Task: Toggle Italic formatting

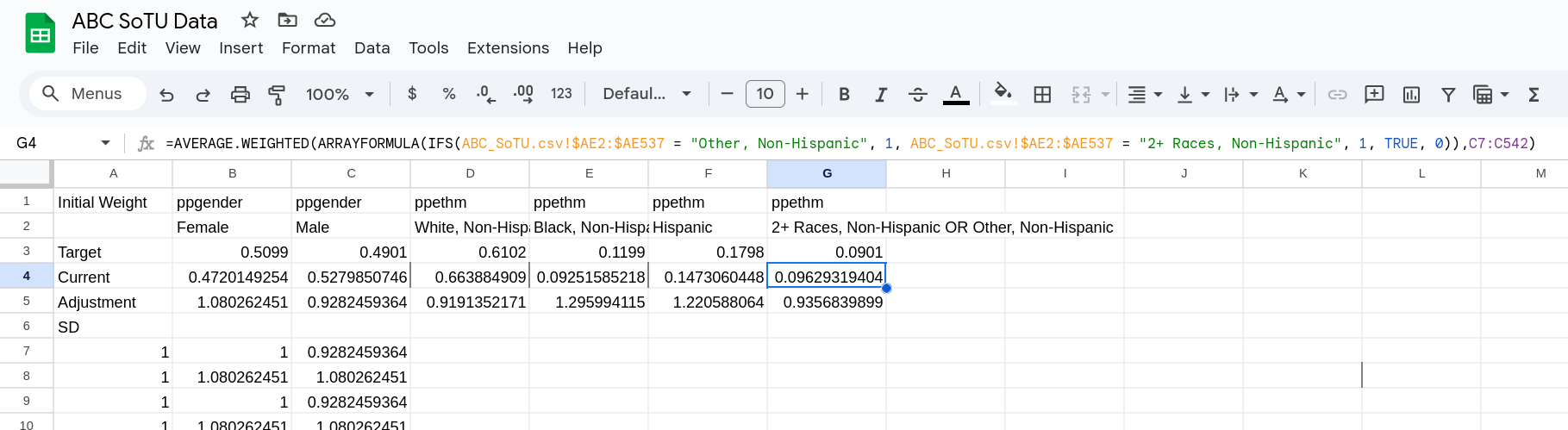Action: pos(880,94)
